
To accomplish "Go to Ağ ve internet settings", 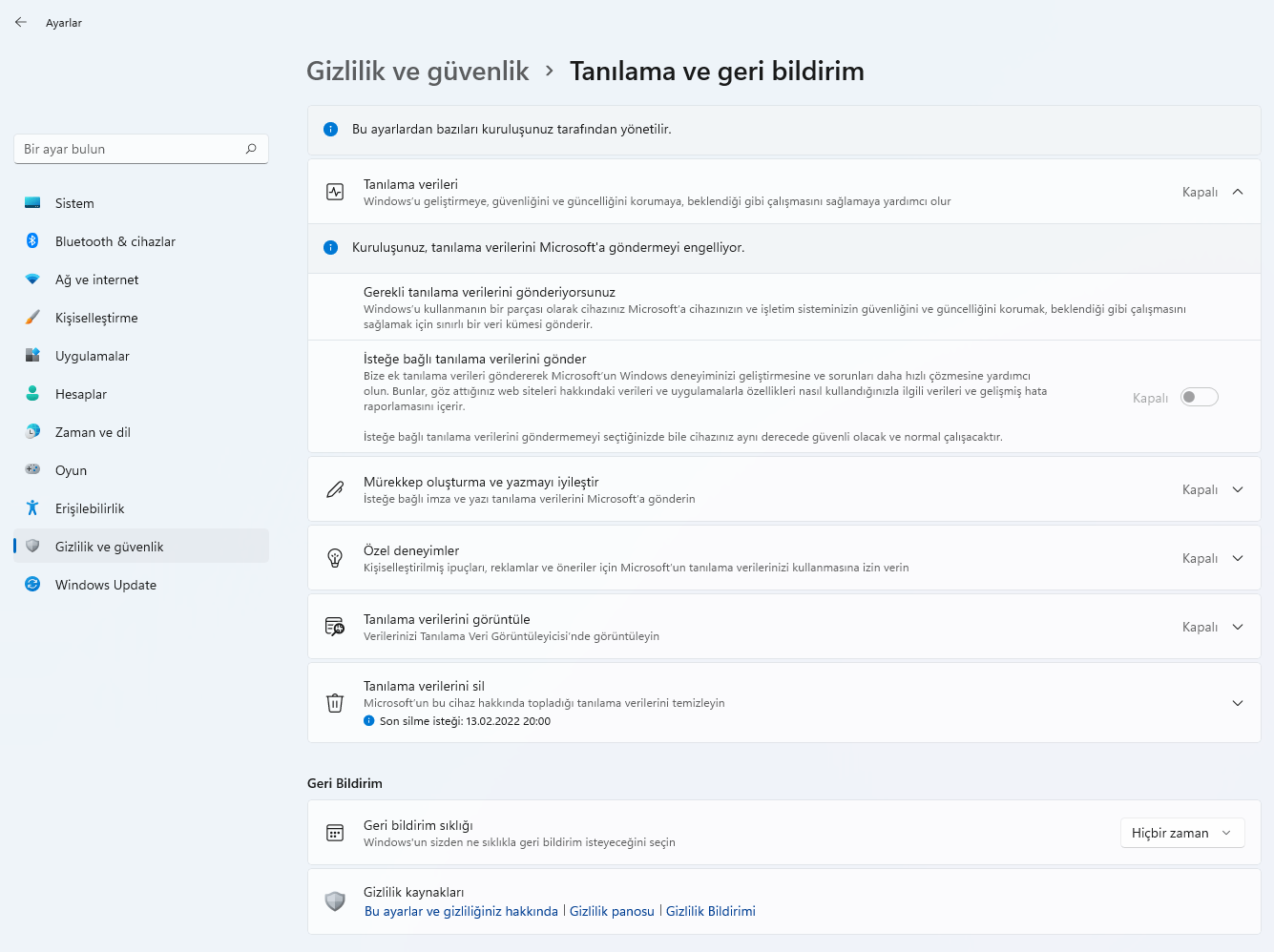I will point(141,279).
